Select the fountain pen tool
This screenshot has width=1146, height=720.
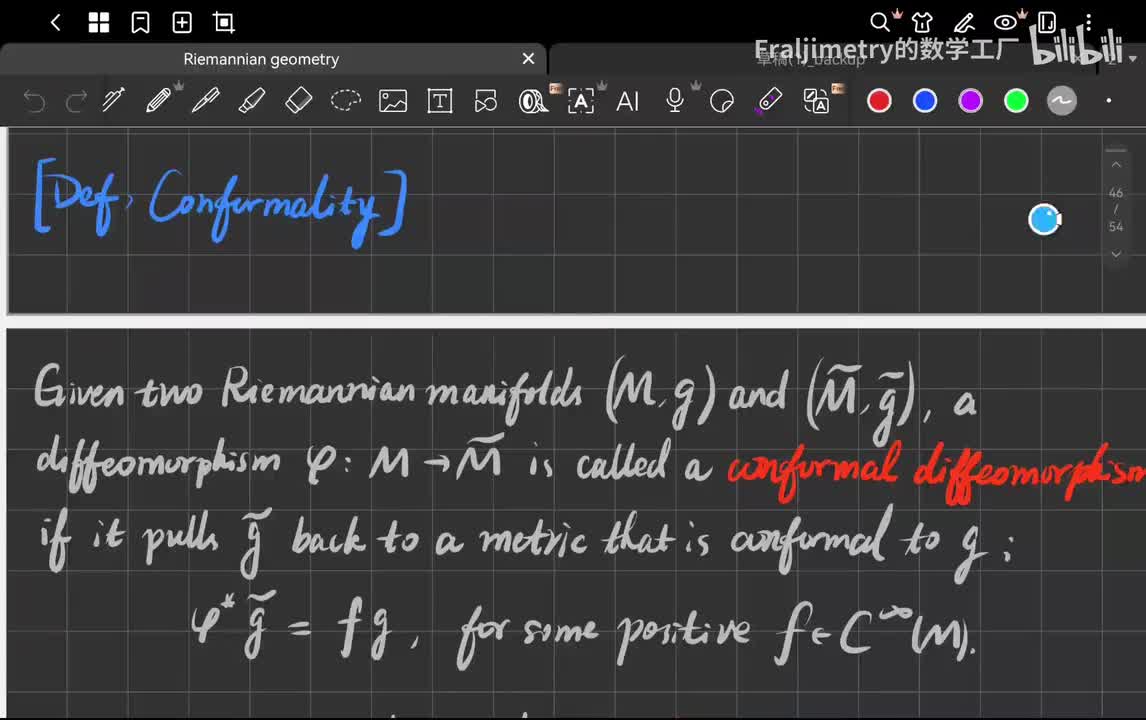click(x=205, y=100)
